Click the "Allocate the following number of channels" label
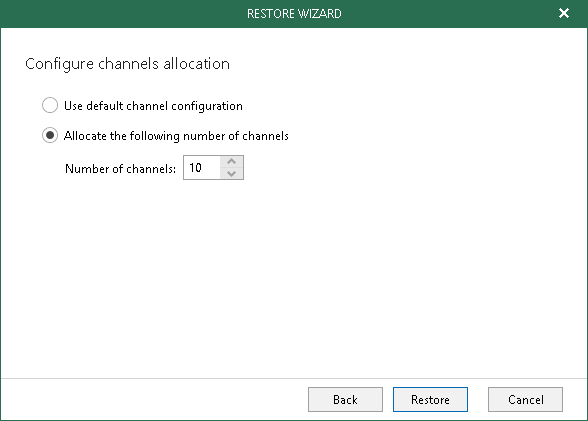Viewport: 588px width, 421px height. 176,136
